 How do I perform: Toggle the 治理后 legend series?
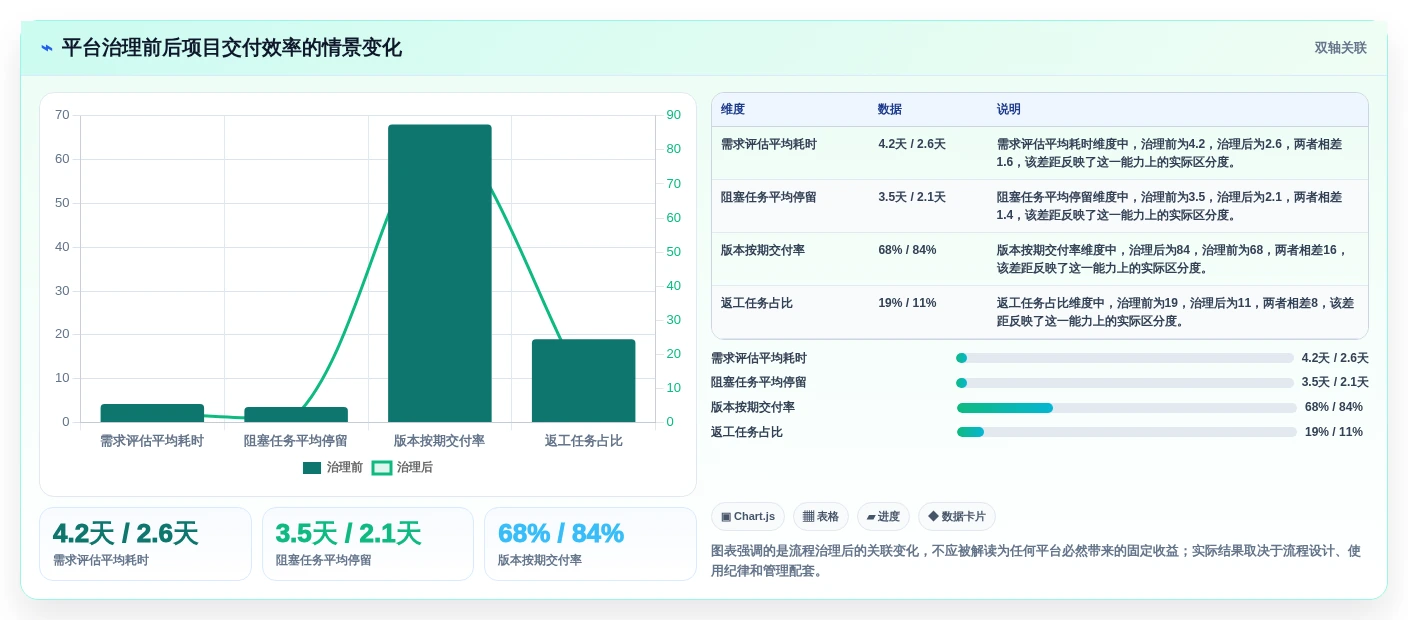(403, 467)
